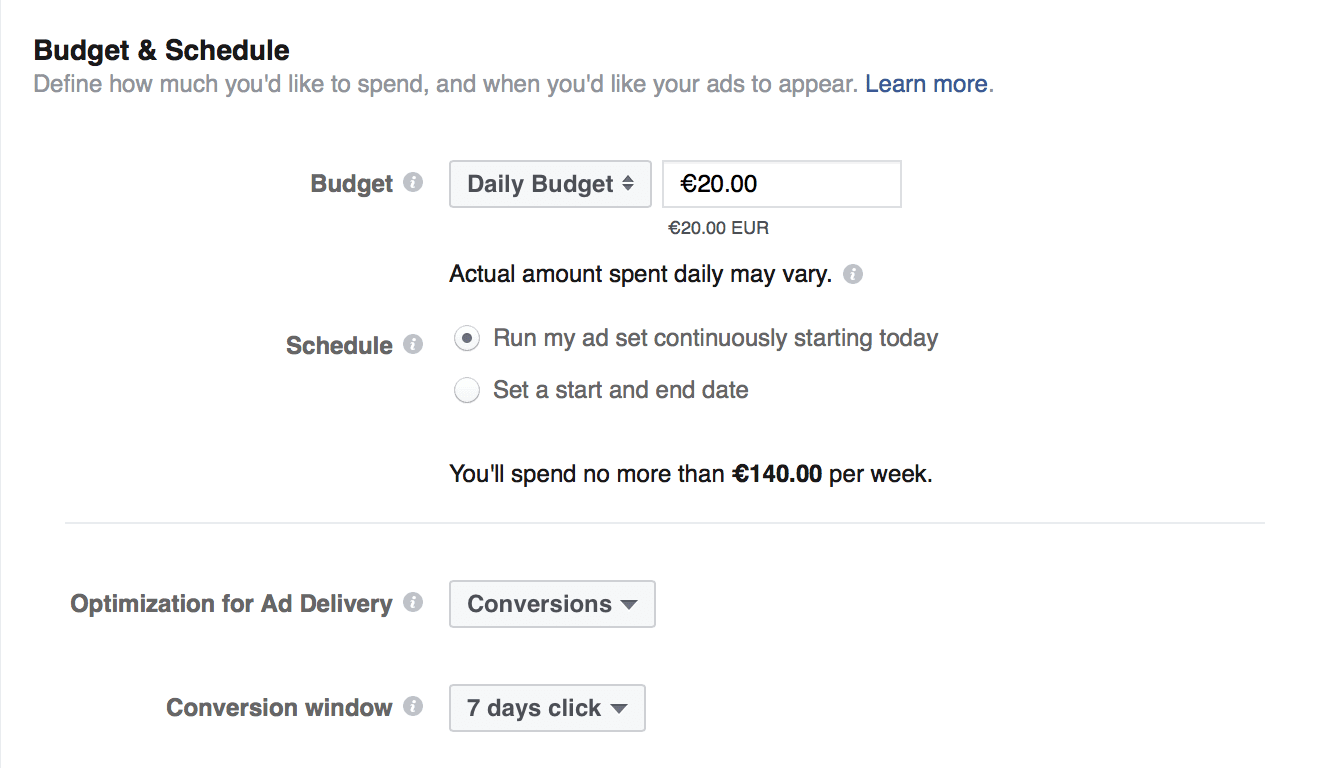
Task: Choose 'Set a start and end date' option
Action: (466, 390)
